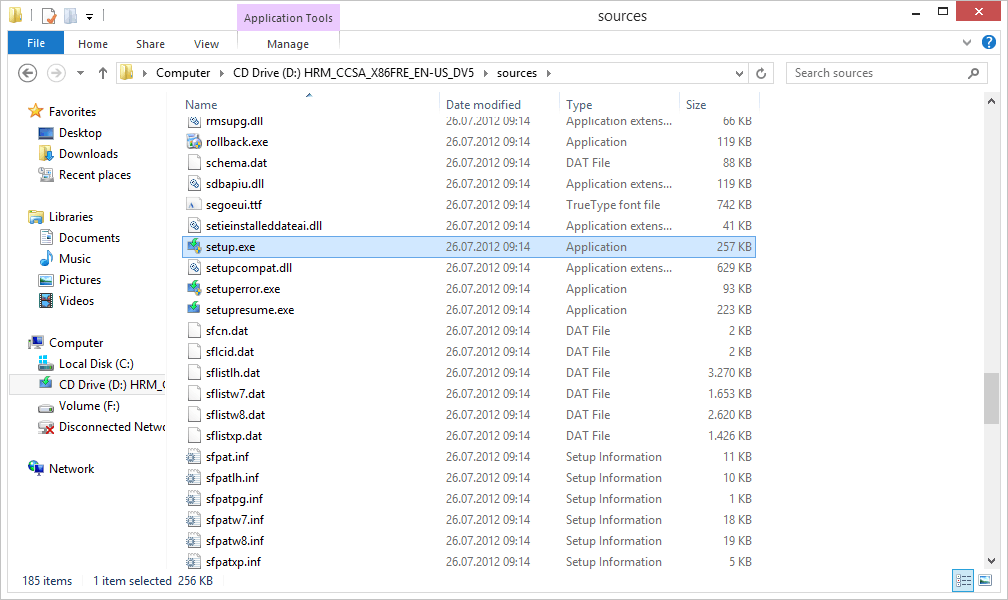Screen dimensions: 1008x600
Task: Open the File menu tab
Action: coord(36,43)
